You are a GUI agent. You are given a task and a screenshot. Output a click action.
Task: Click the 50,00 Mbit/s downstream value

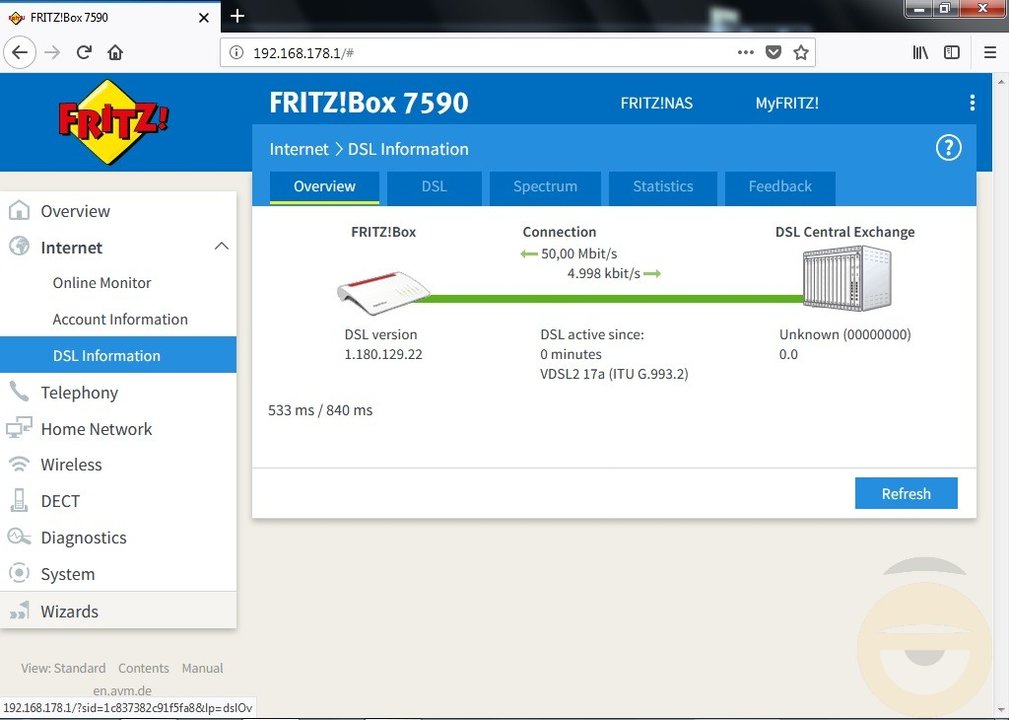tap(579, 254)
